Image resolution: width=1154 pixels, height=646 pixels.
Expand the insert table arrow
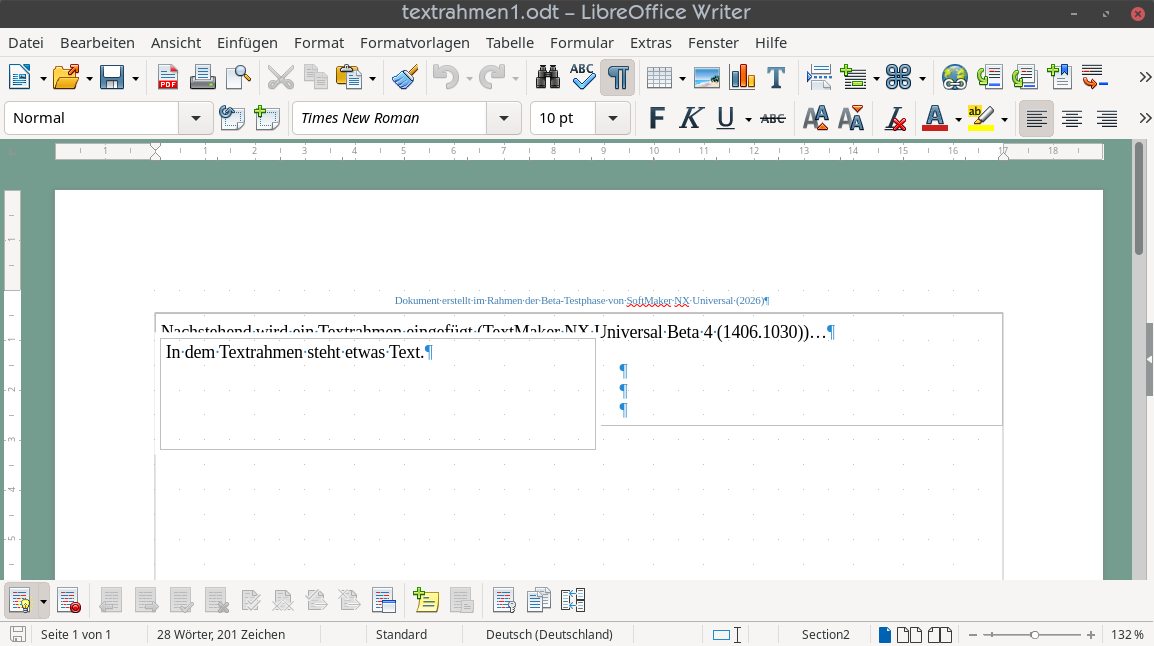click(x=682, y=79)
